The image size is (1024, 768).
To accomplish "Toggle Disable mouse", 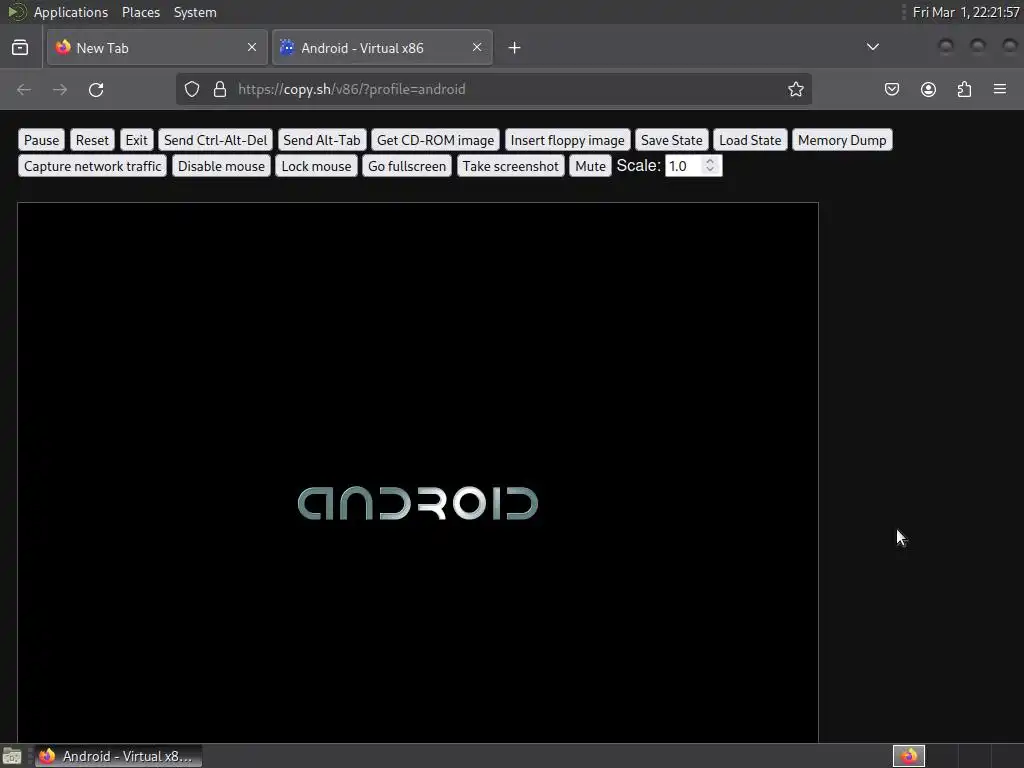I will tap(221, 166).
